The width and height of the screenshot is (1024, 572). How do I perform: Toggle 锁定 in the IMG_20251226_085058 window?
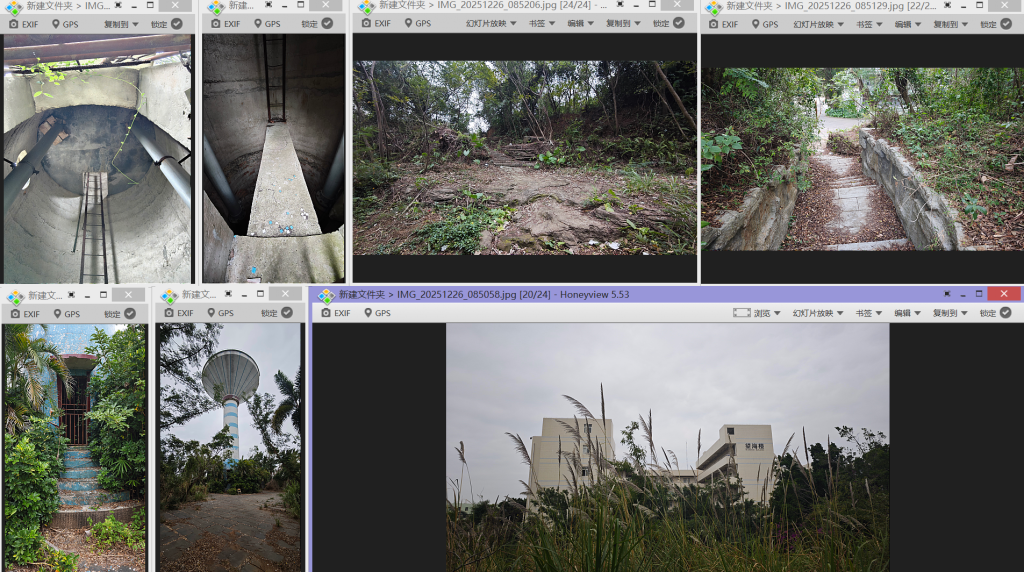coord(995,313)
